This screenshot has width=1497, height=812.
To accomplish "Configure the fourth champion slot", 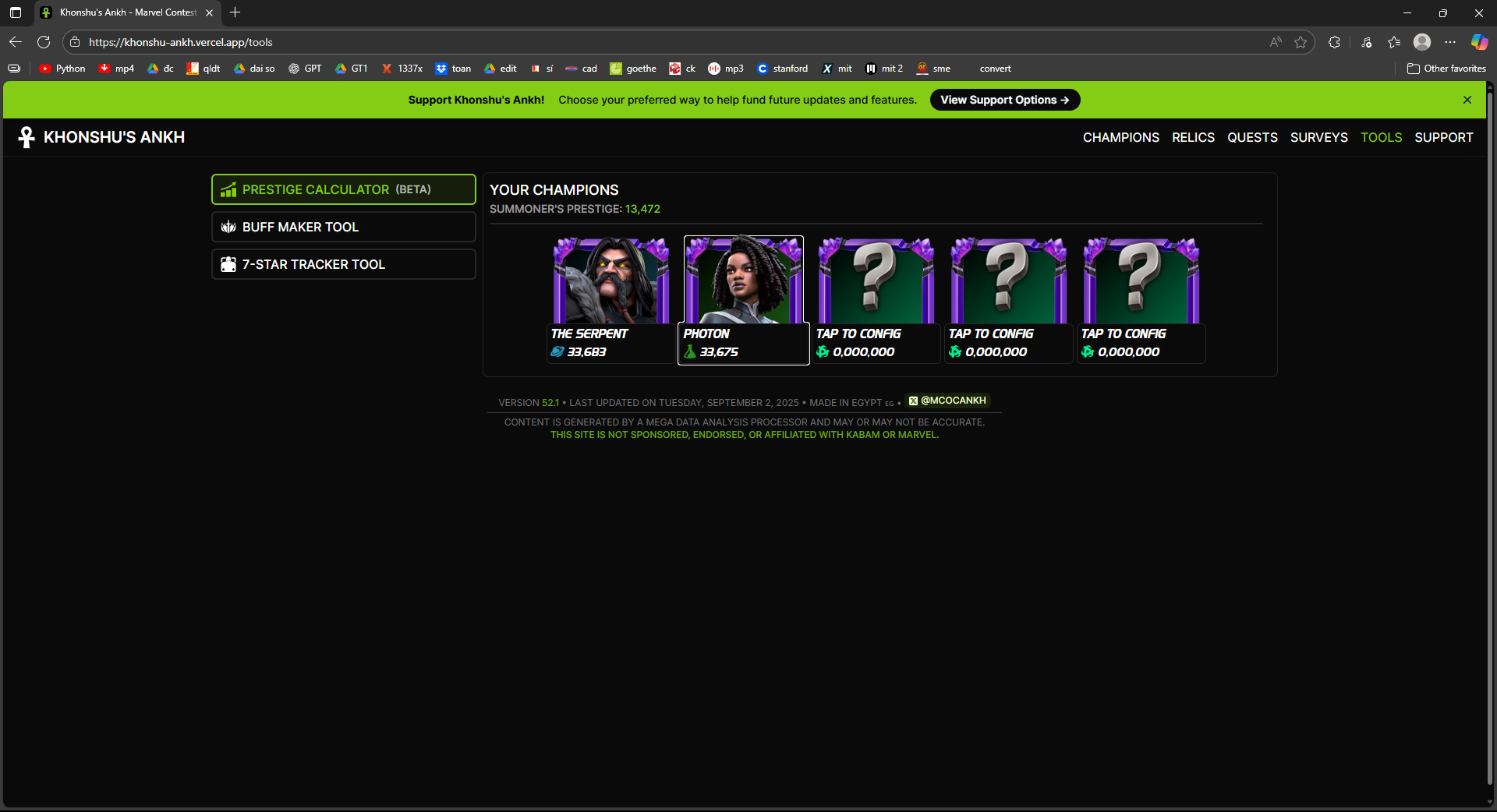I will tap(1009, 300).
